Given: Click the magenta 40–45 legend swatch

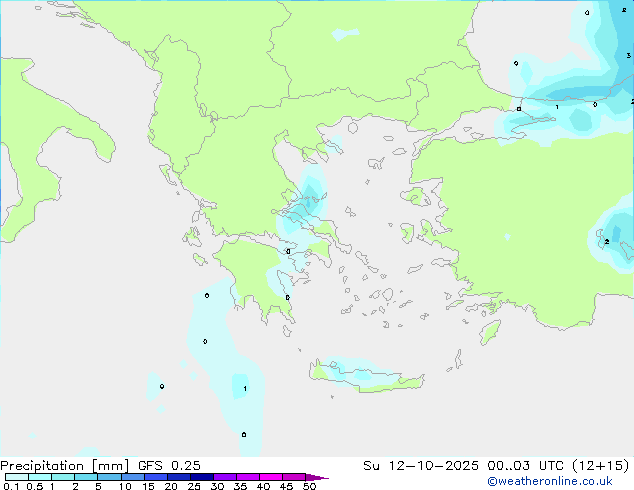Looking at the screenshot, I should tap(271, 477).
